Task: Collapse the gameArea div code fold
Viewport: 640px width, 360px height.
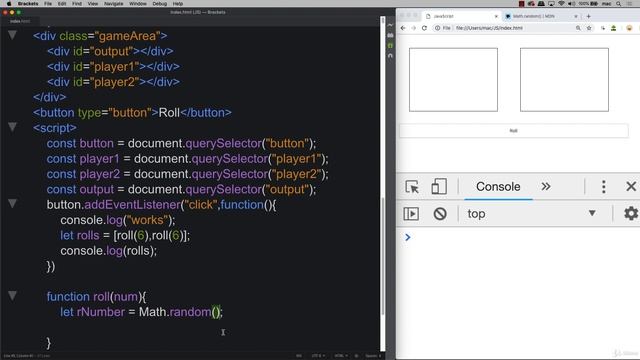Action: (x=12, y=35)
